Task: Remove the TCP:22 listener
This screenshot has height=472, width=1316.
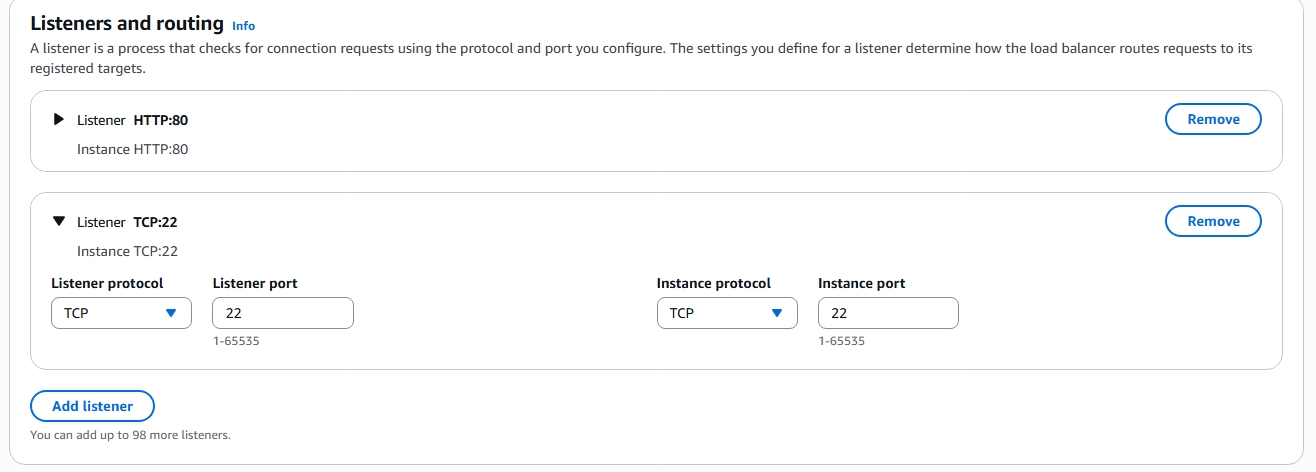Action: tap(1213, 221)
